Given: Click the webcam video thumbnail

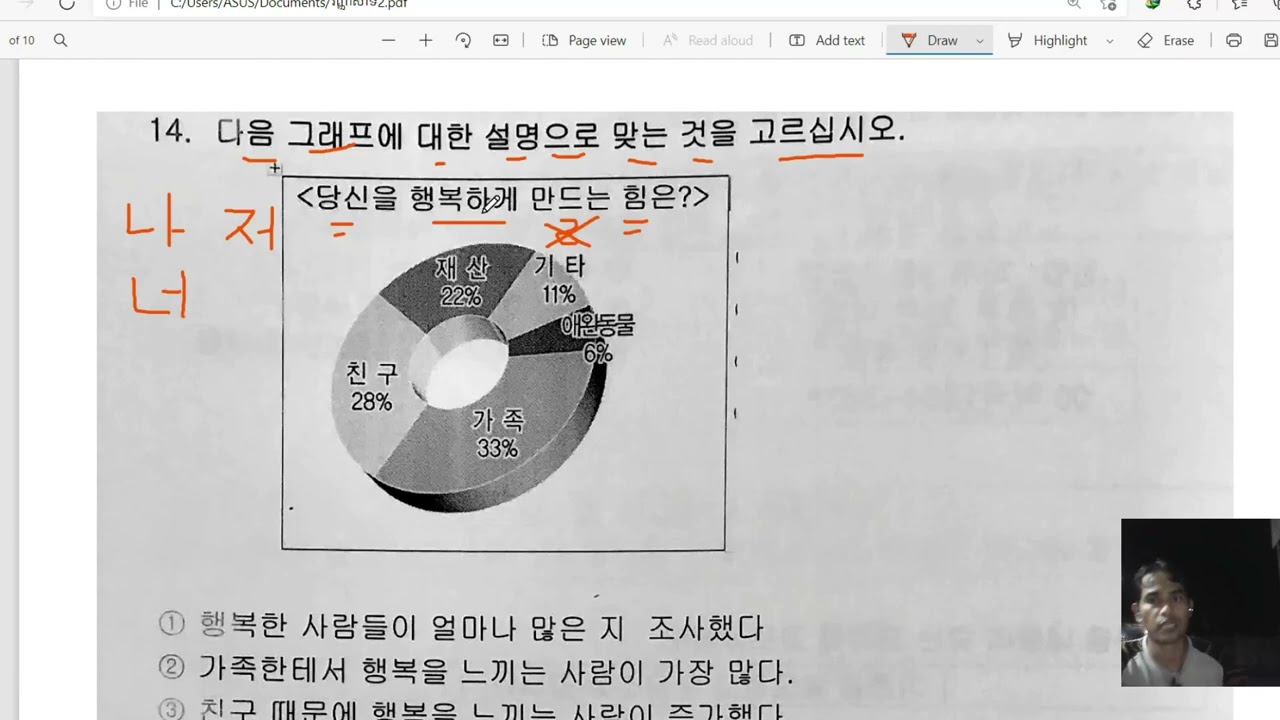Looking at the screenshot, I should [1200, 602].
